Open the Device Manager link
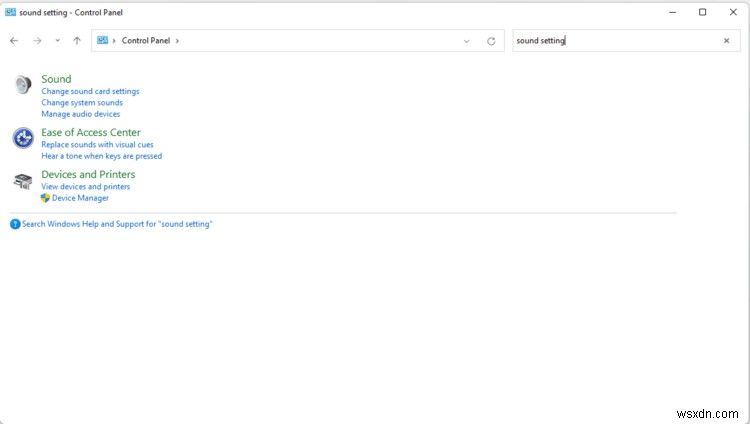The width and height of the screenshot is (750, 424). 80,198
